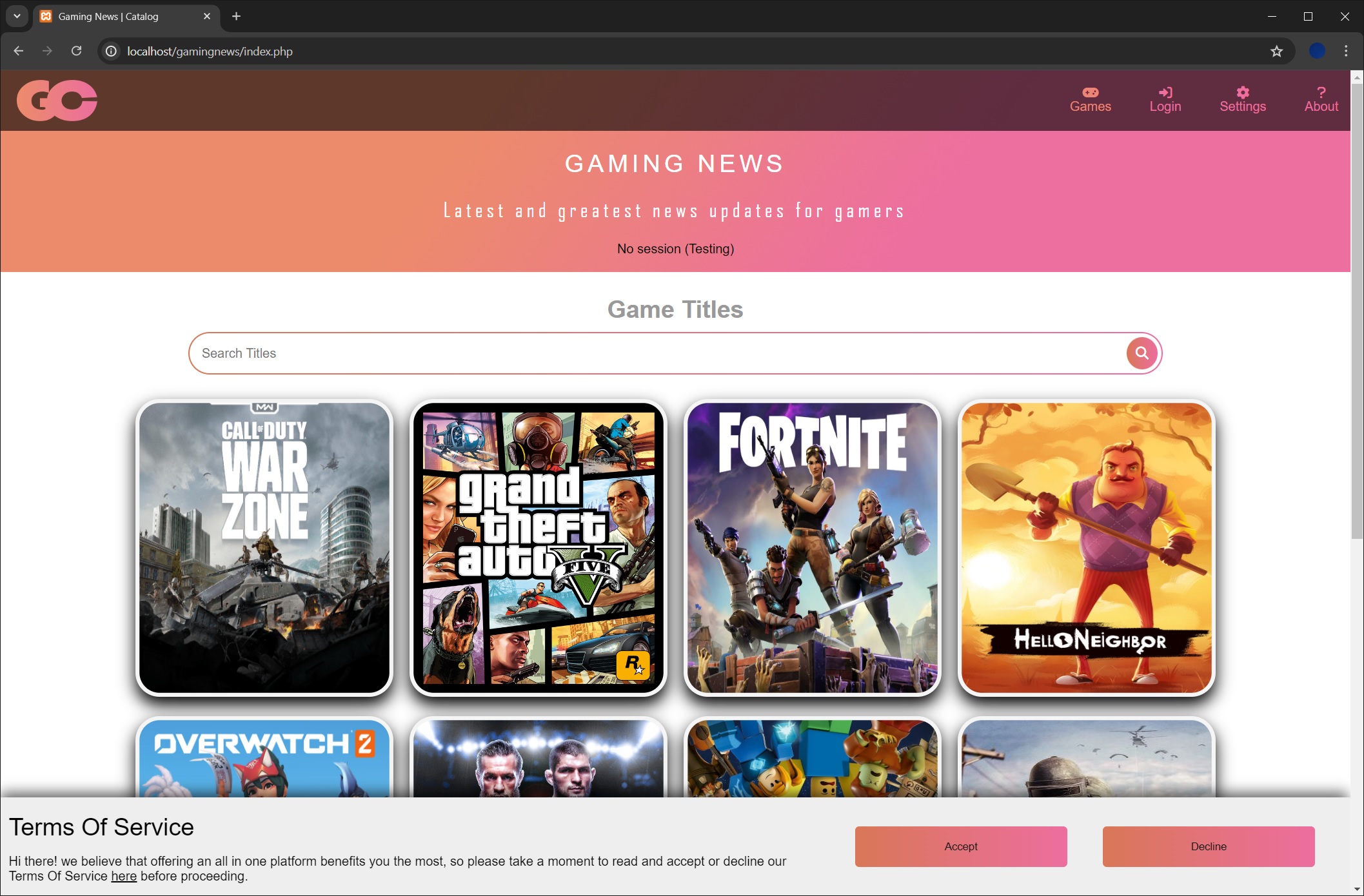Open the blocky Lego-style game card

pos(813,757)
